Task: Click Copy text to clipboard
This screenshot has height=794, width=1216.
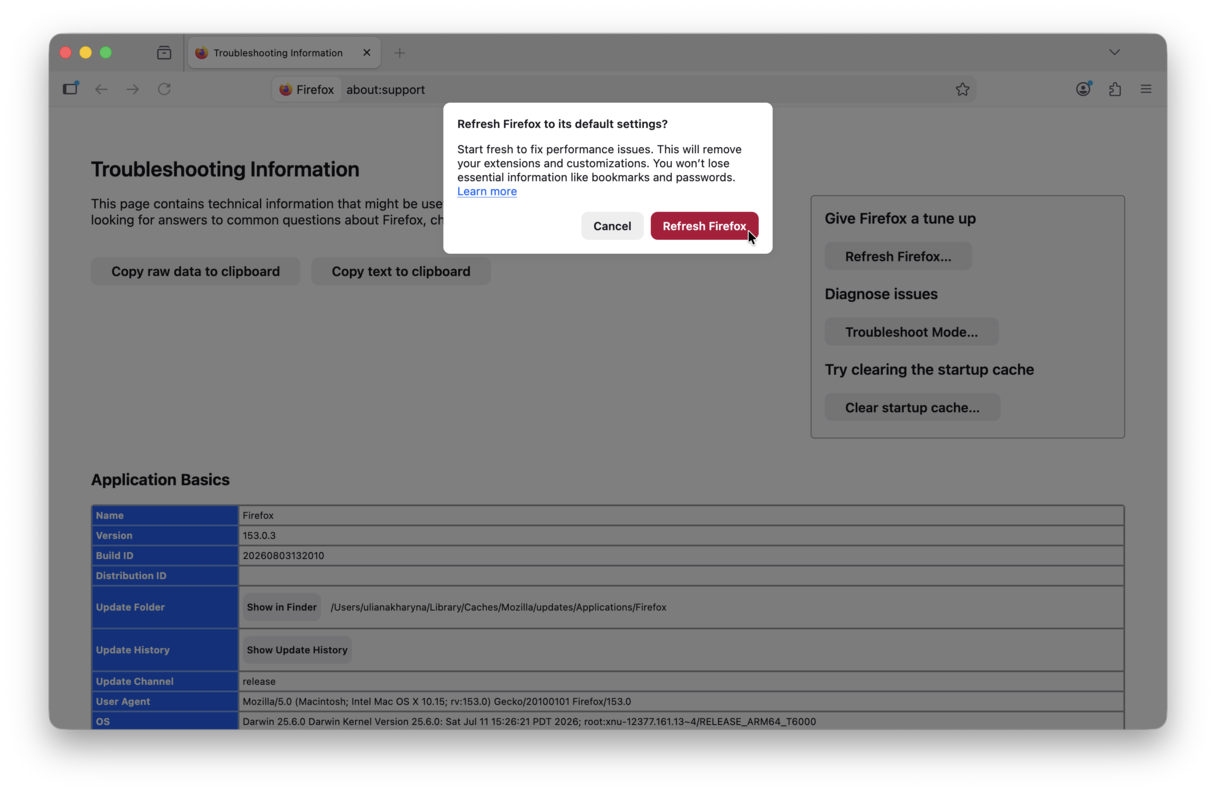Action: (401, 271)
